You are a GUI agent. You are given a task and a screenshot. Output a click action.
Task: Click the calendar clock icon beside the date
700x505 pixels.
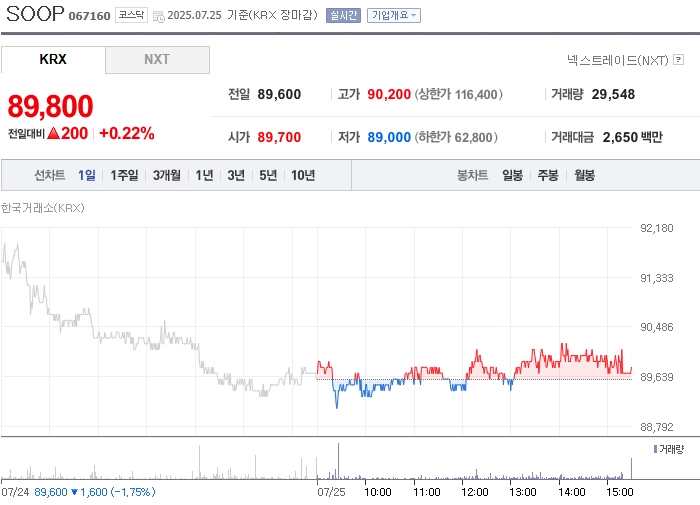coord(158,17)
